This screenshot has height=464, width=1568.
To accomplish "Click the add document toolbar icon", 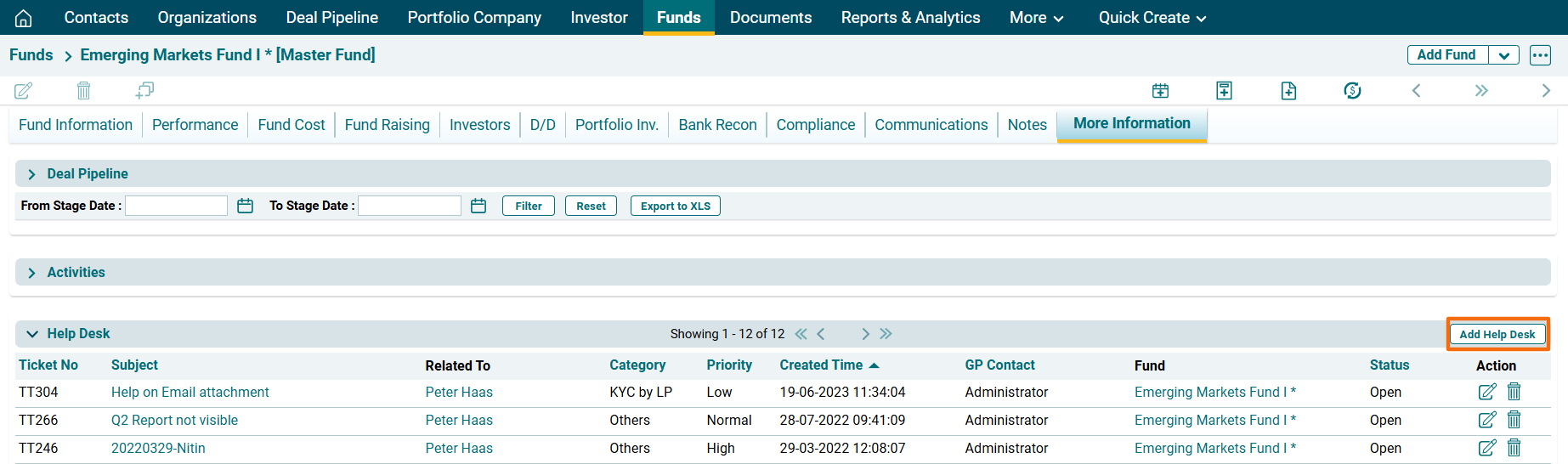I will click(x=1288, y=90).
